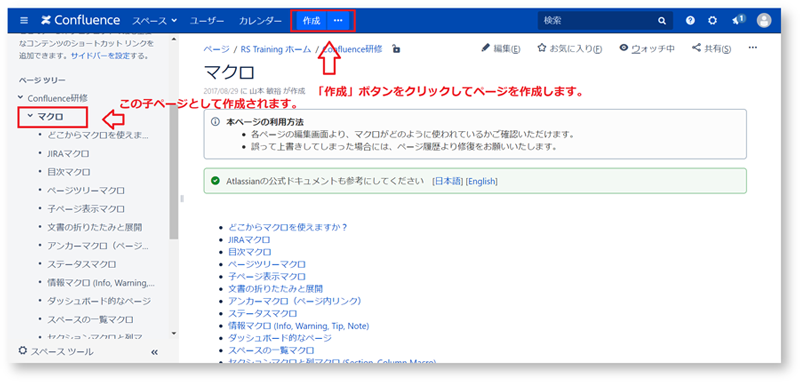This screenshot has width=800, height=382.
Task: Open JIRAマクロ in page tree
Action: tap(69, 154)
